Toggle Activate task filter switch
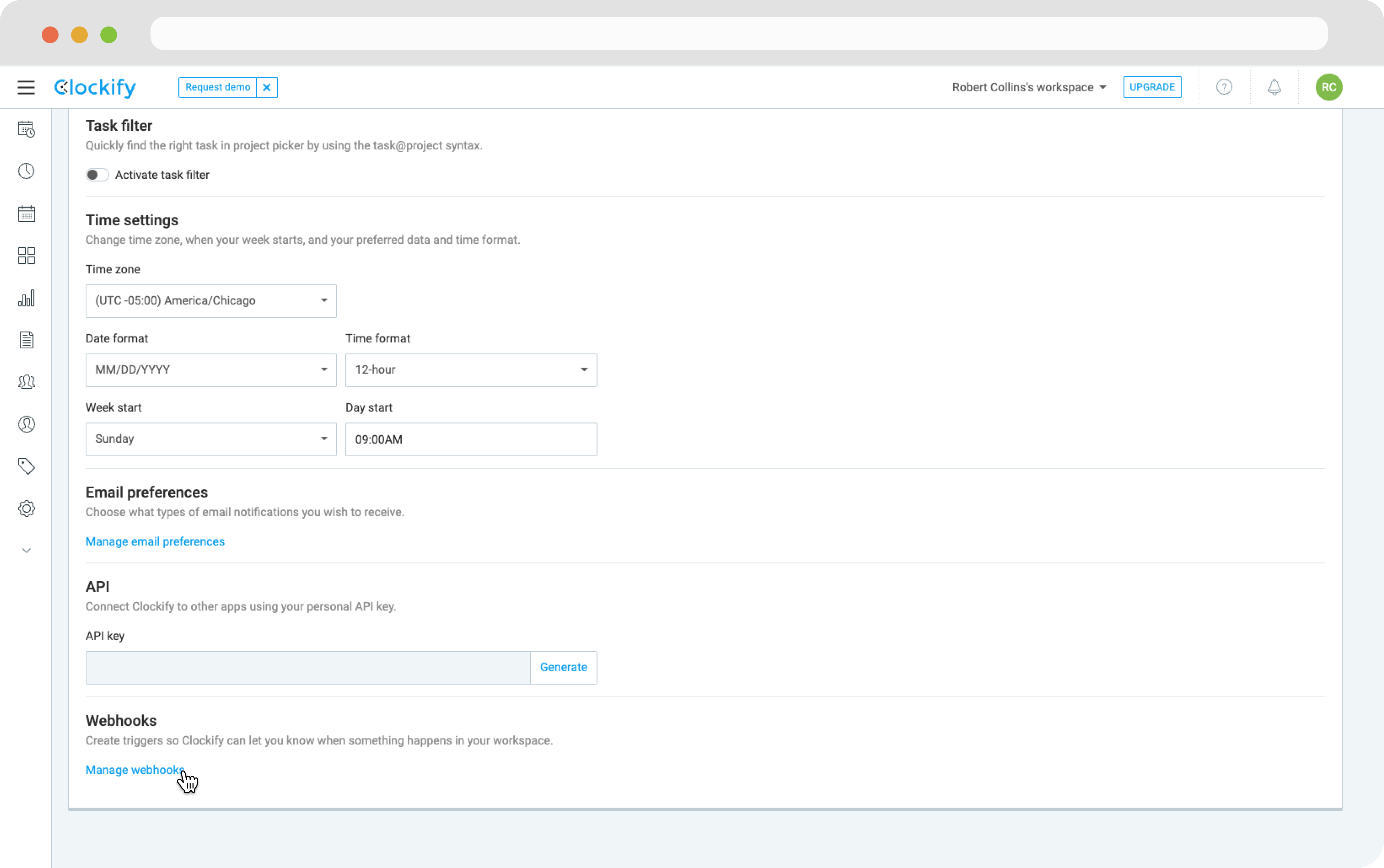This screenshot has width=1384, height=868. coord(97,175)
